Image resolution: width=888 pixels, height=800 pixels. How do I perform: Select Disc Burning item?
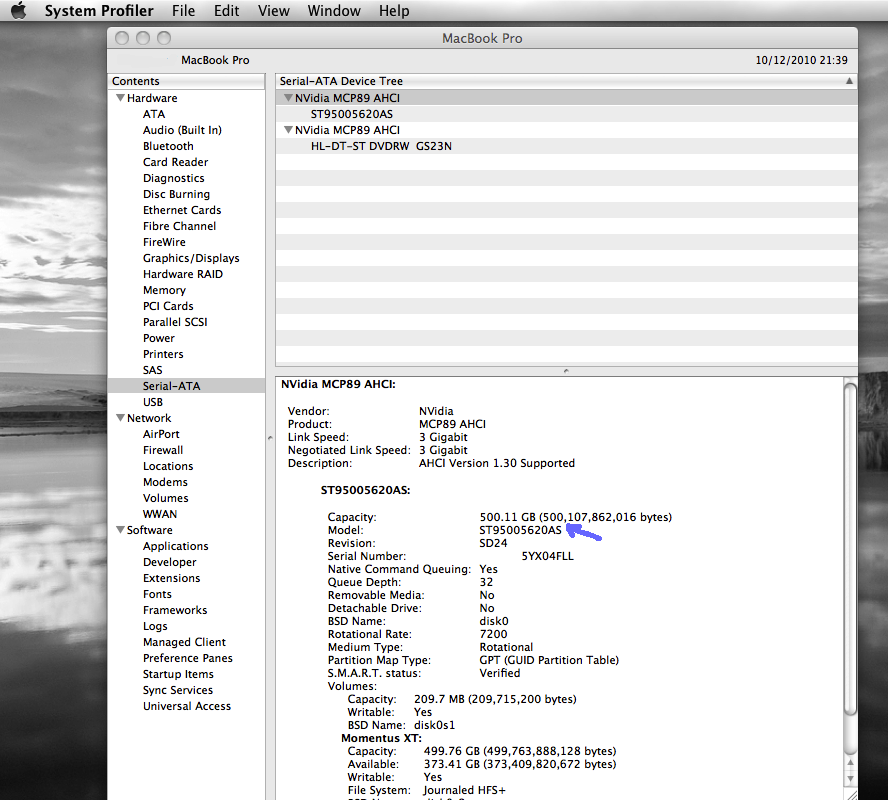coord(176,194)
